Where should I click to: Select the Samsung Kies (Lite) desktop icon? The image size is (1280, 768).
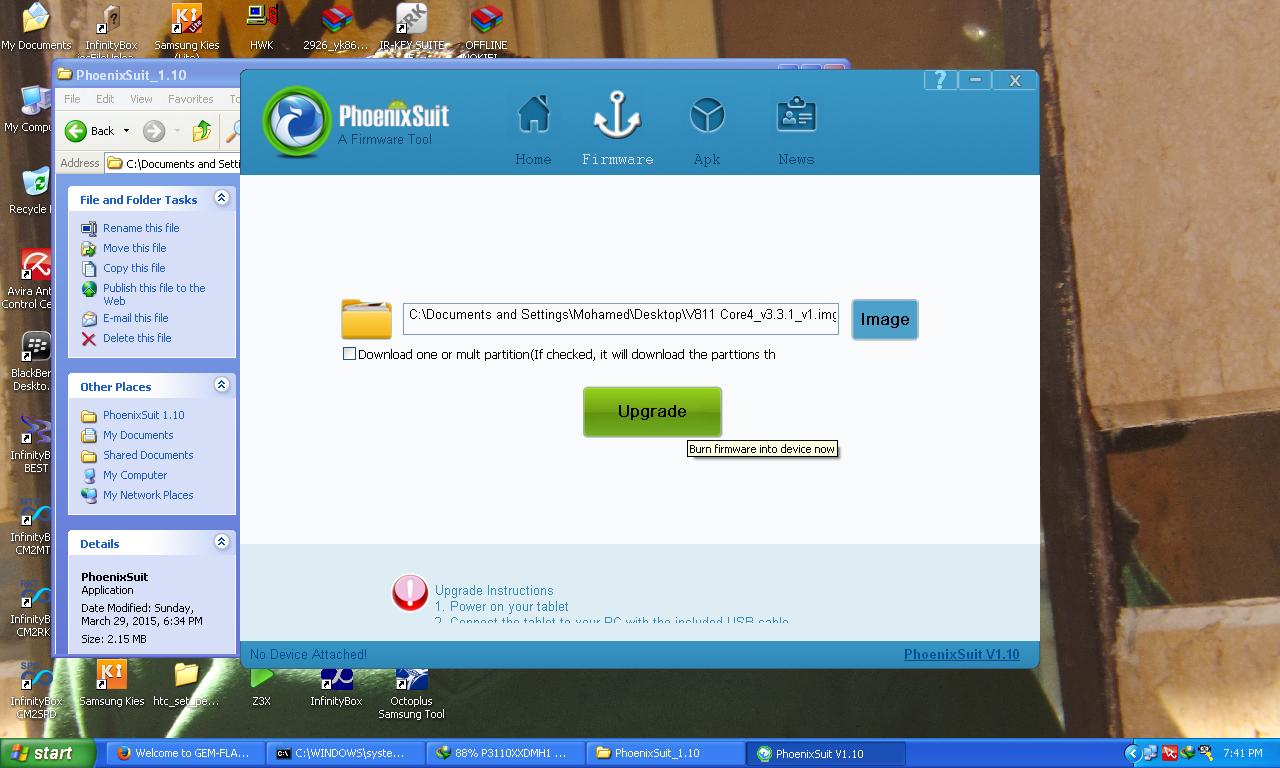(186, 29)
